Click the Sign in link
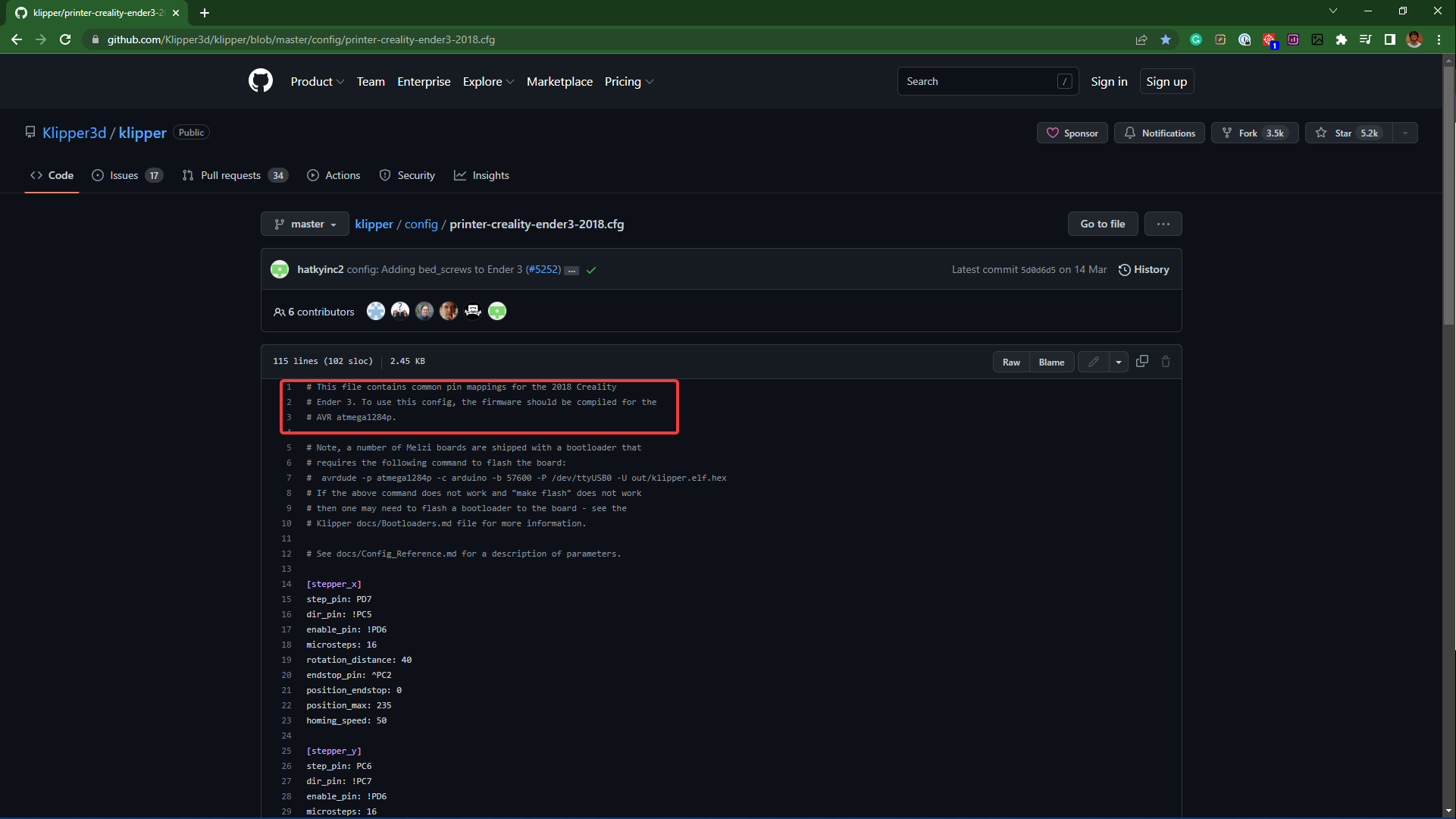Screen dimensions: 1456x819 1109,81
